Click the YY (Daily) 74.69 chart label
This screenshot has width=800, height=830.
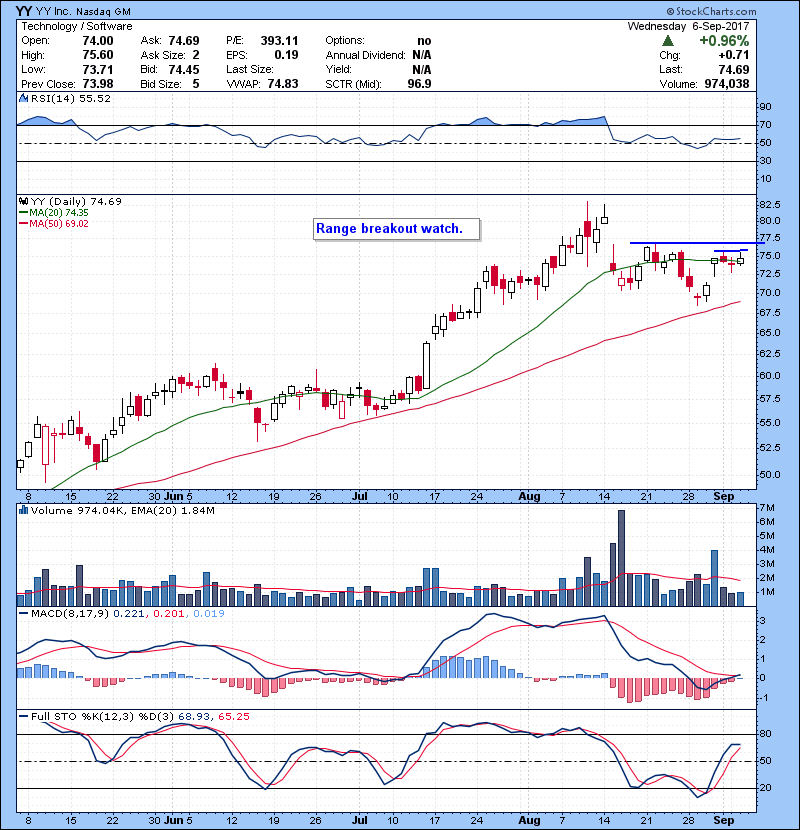tap(76, 202)
